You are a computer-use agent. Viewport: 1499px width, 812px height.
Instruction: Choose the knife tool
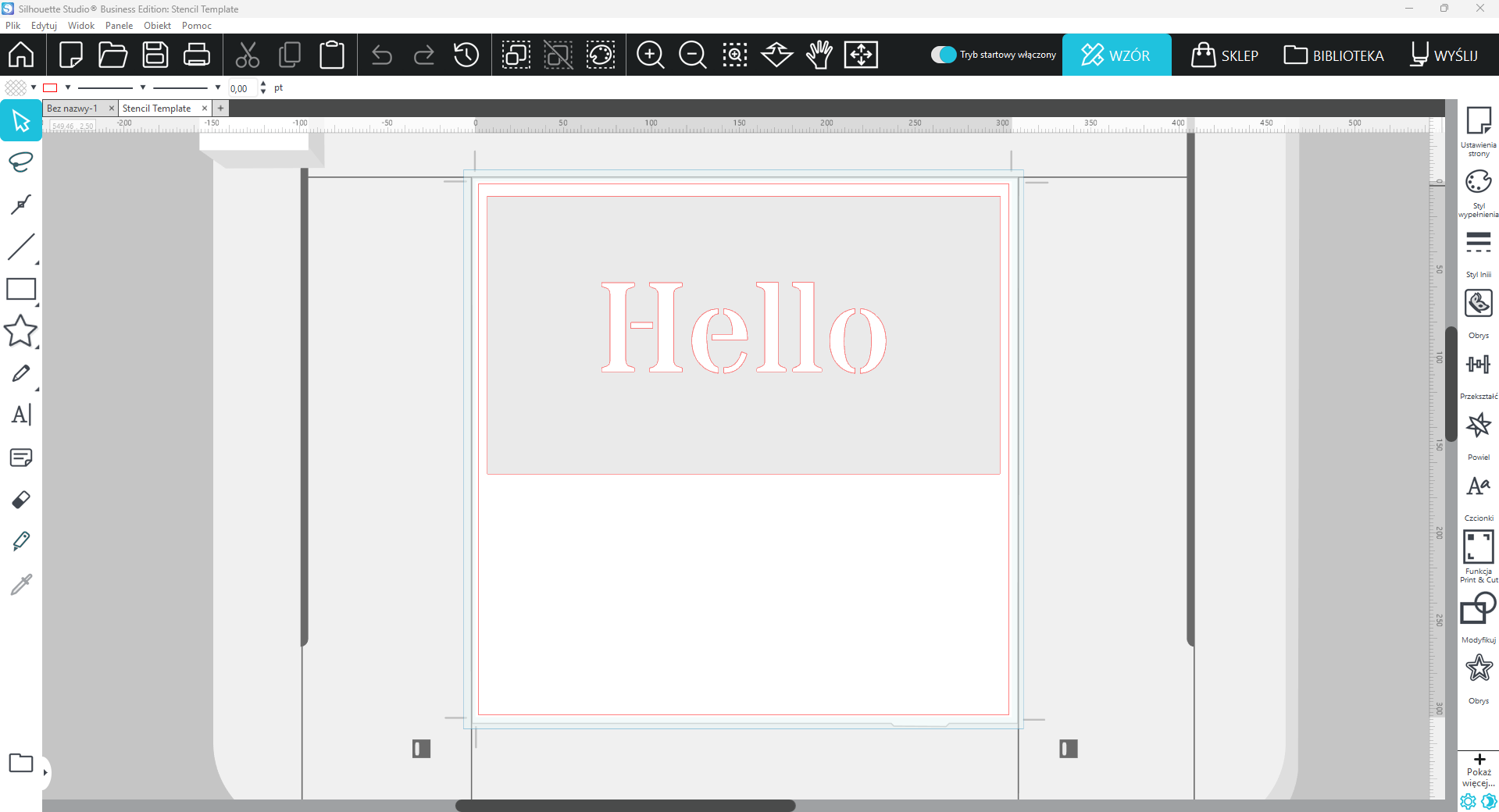point(21,541)
